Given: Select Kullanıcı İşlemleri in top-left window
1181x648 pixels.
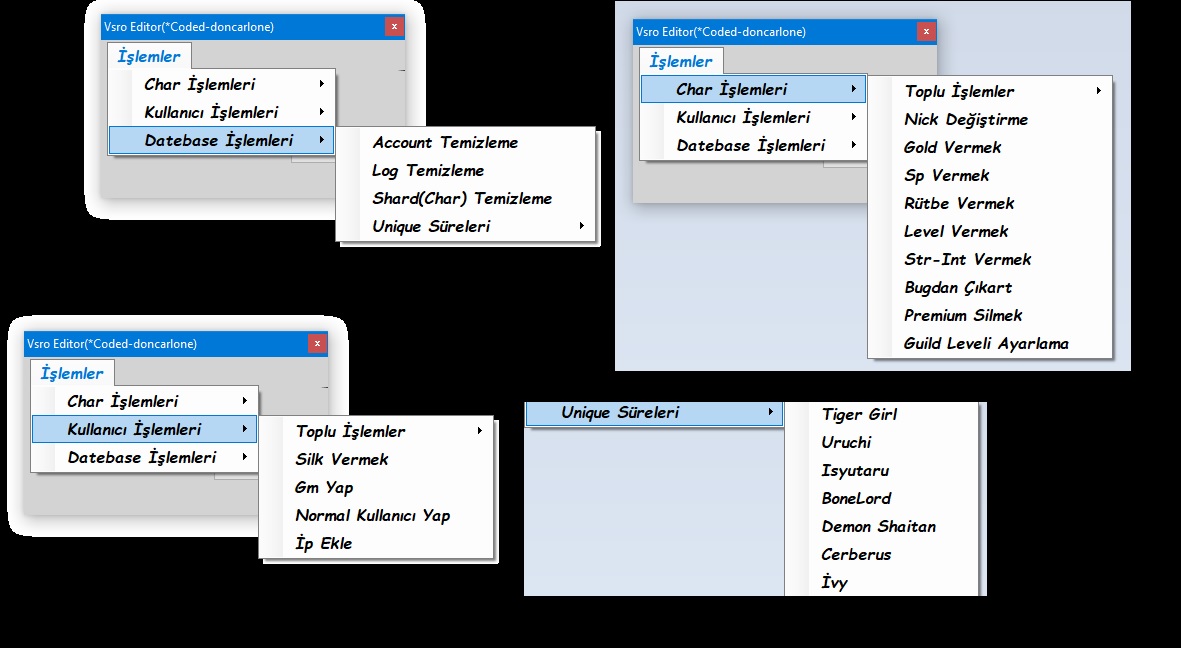Looking at the screenshot, I should 221,112.
